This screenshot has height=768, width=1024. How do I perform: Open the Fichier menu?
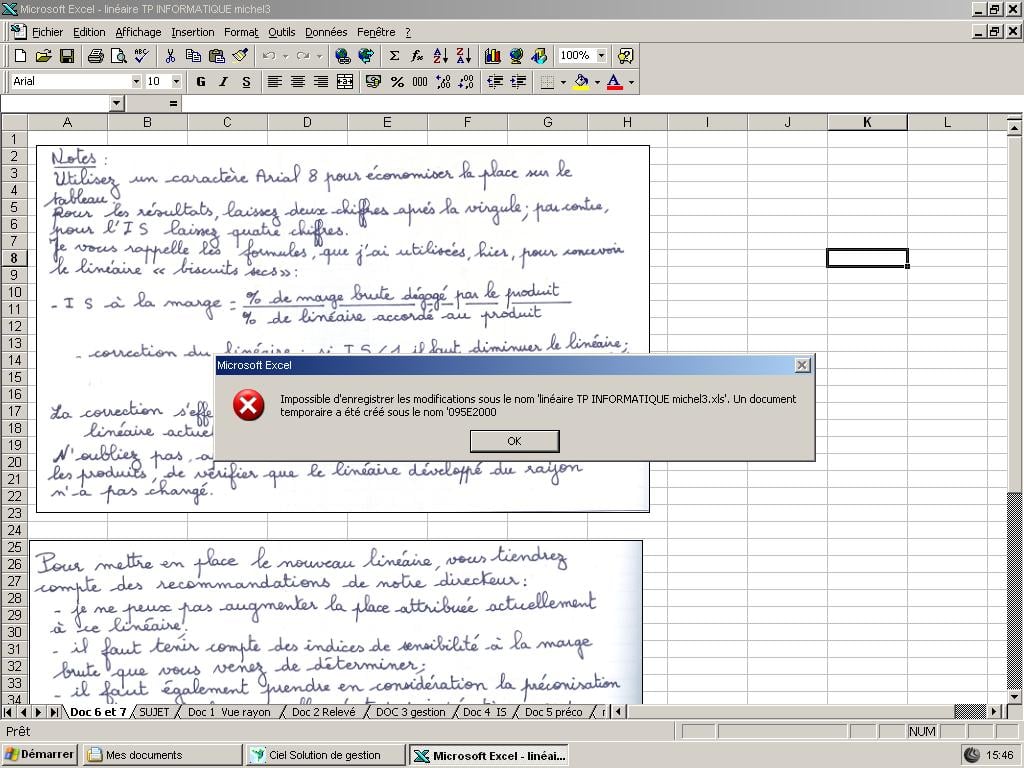click(47, 32)
